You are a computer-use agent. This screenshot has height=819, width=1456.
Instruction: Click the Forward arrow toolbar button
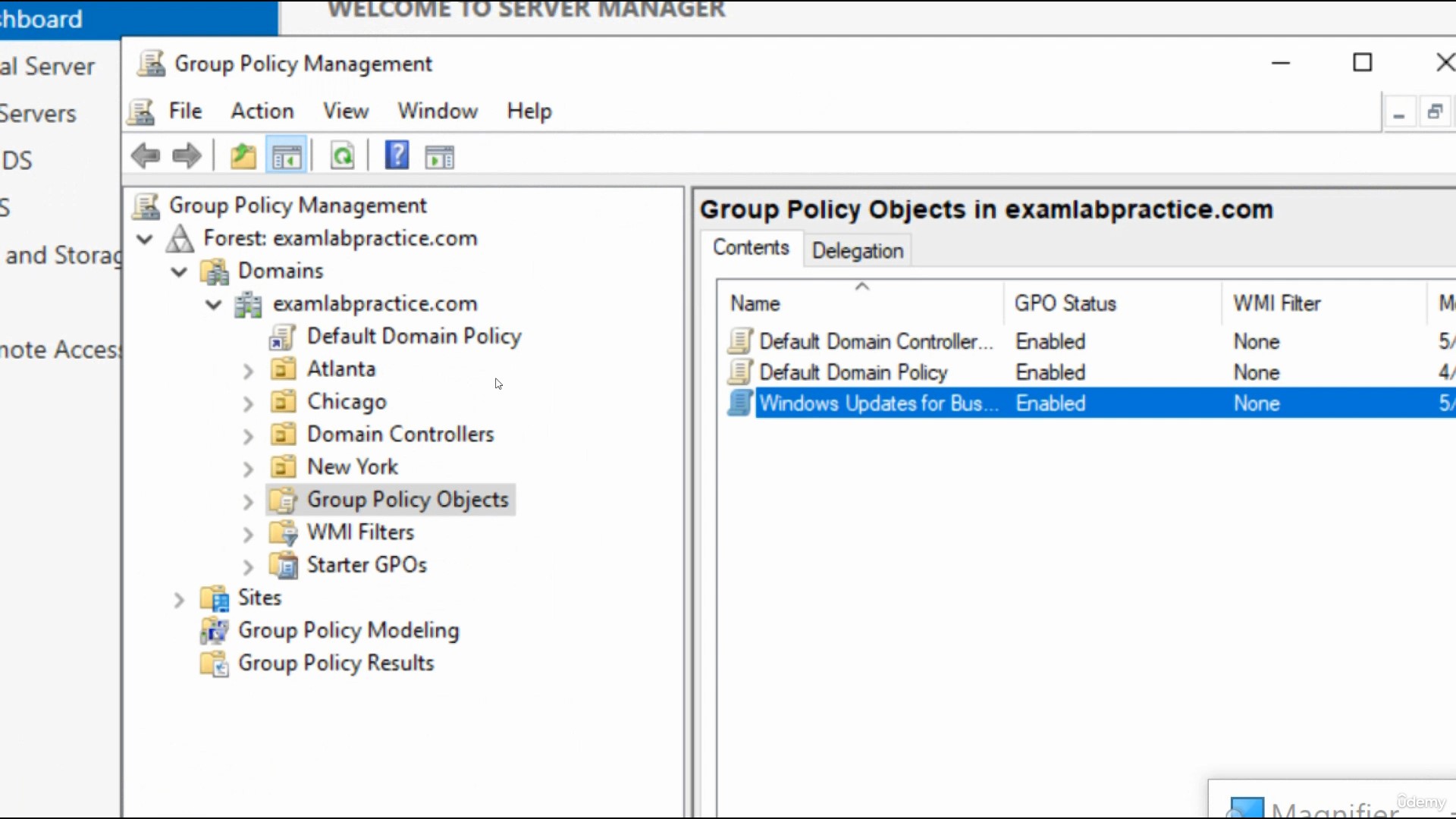(x=187, y=157)
